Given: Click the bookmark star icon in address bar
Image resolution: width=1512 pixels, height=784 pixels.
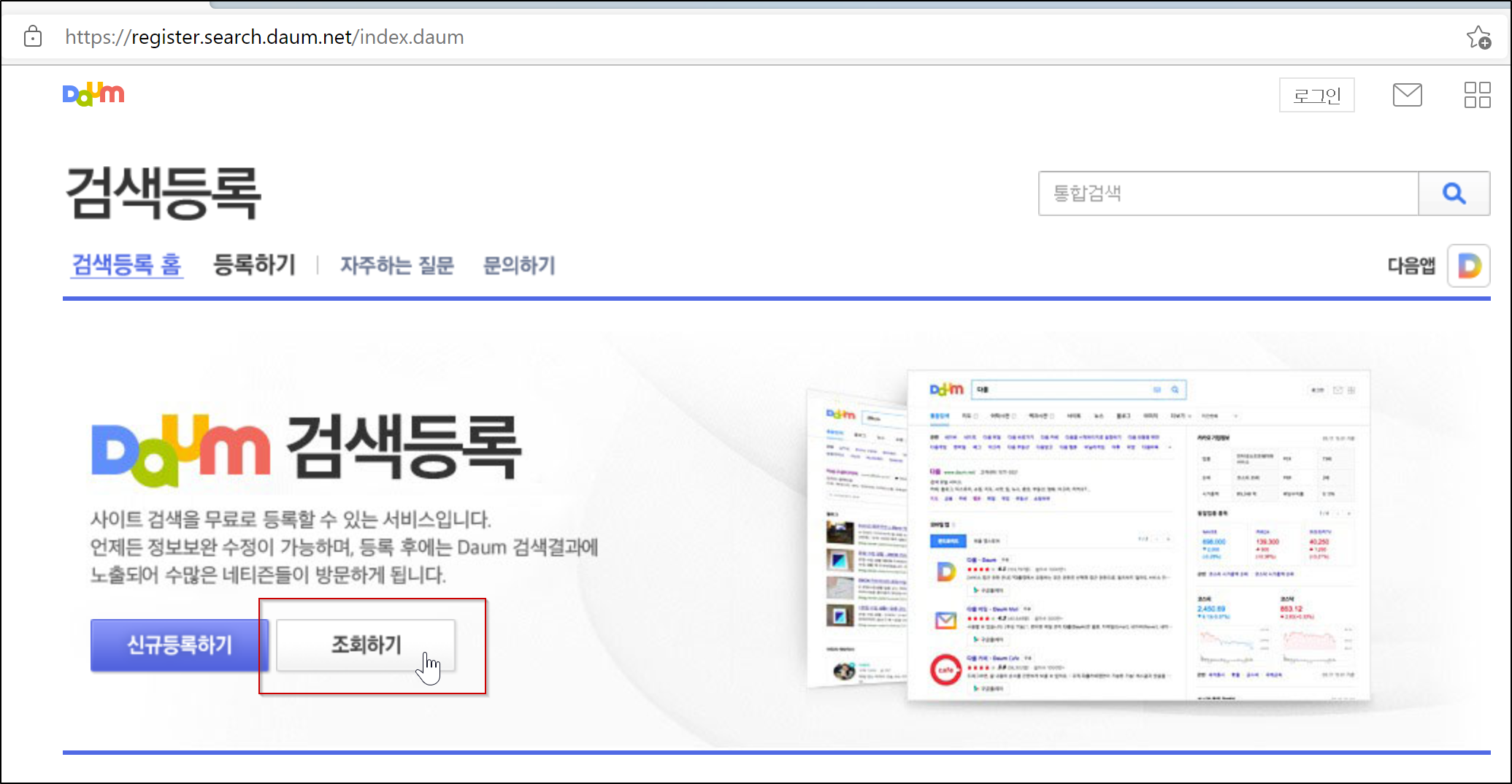Looking at the screenshot, I should click(1478, 37).
